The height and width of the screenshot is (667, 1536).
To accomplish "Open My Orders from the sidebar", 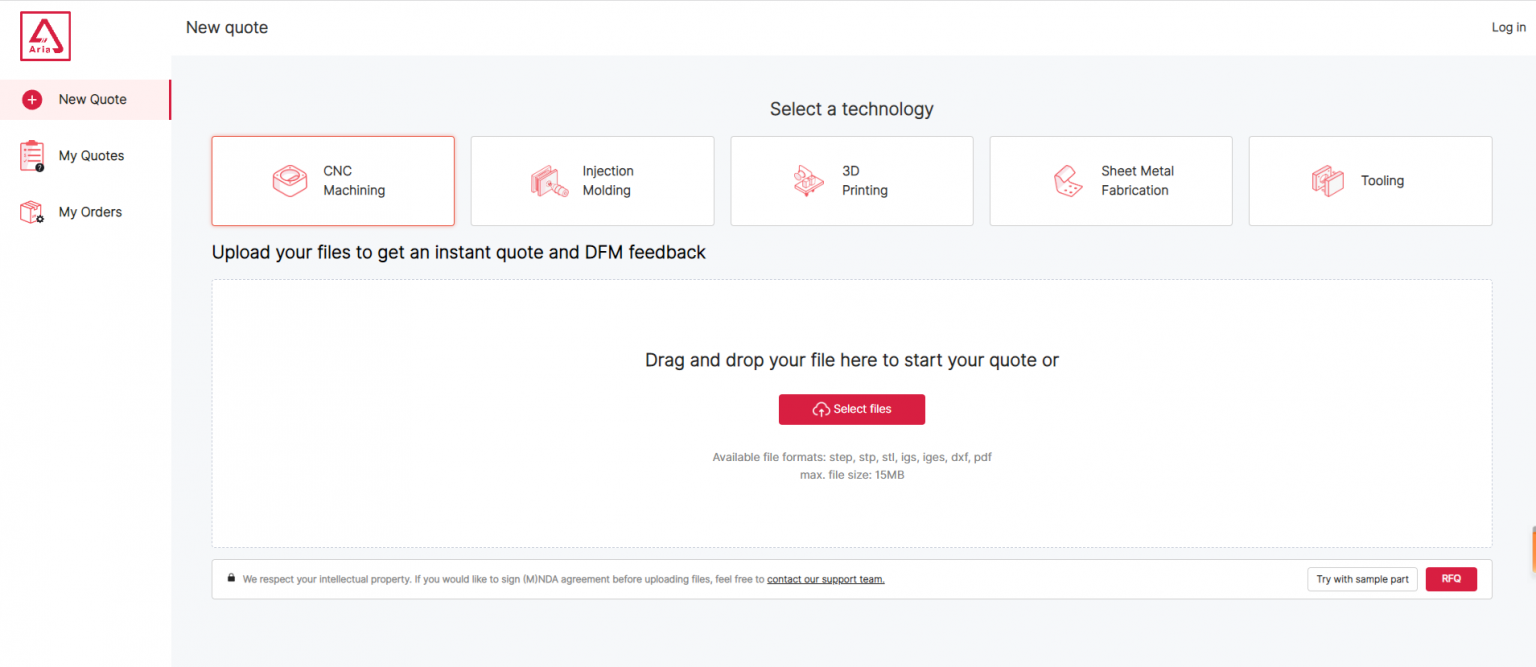I will (91, 211).
